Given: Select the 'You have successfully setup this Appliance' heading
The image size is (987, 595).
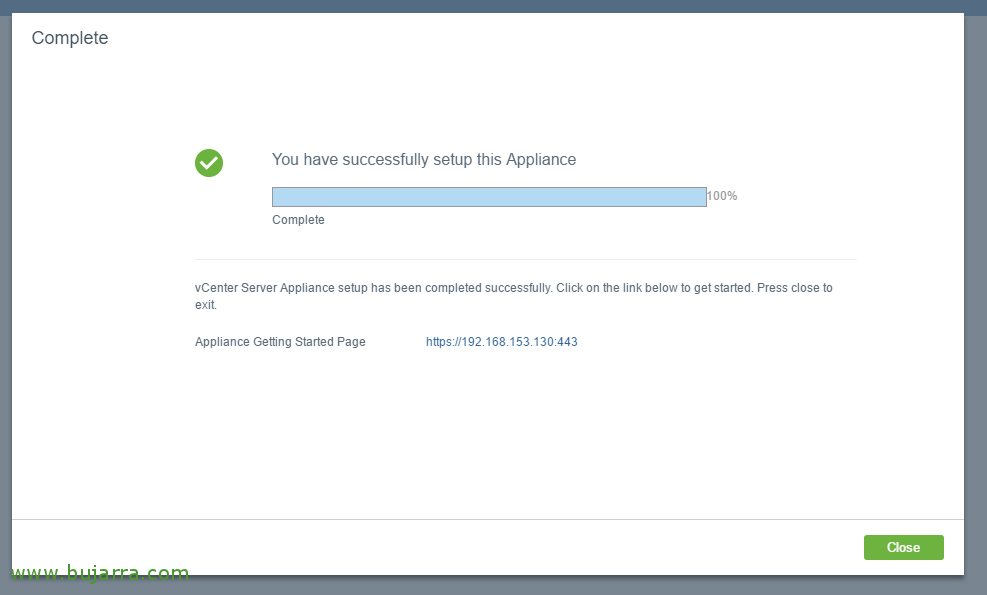Looking at the screenshot, I should (x=424, y=159).
